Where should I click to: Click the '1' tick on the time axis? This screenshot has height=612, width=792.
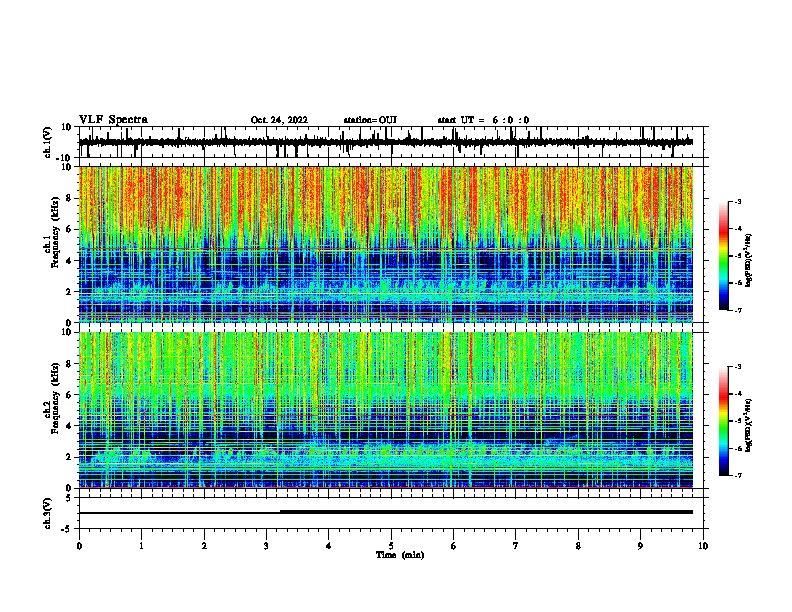tap(141, 546)
